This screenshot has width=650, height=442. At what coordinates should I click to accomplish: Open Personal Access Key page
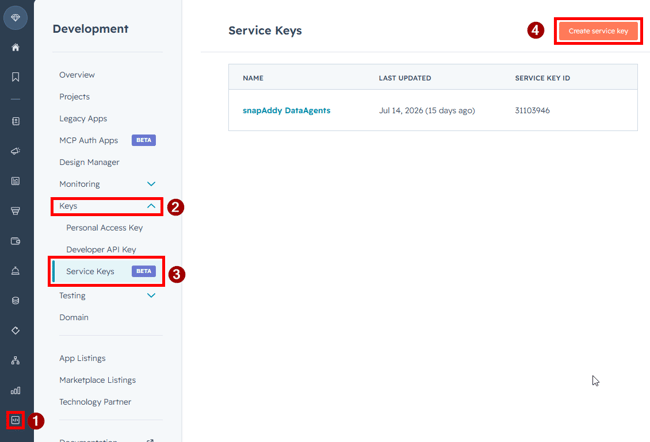104,228
